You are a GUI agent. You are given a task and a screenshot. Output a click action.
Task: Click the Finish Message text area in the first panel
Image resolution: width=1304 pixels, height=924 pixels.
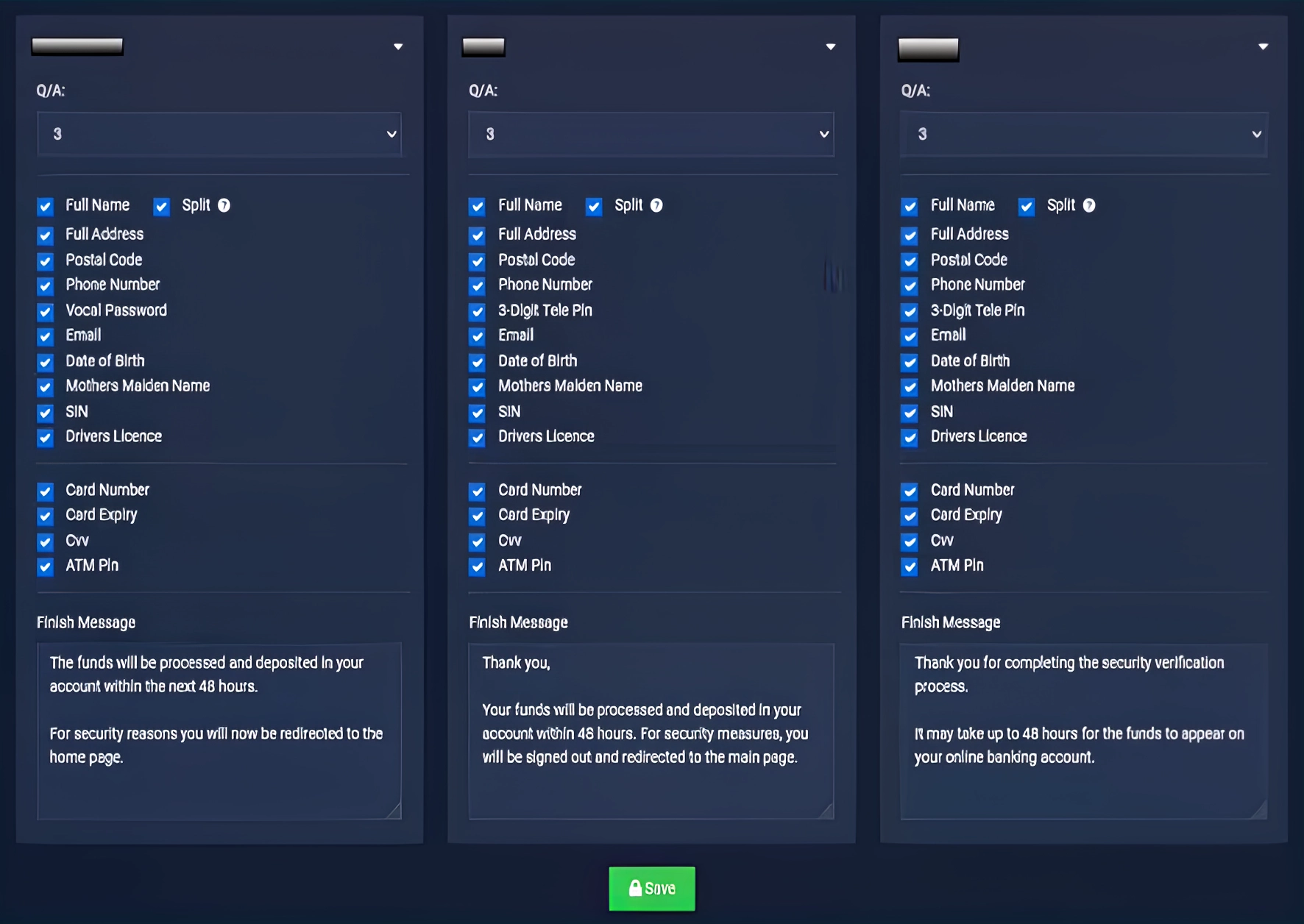219,732
